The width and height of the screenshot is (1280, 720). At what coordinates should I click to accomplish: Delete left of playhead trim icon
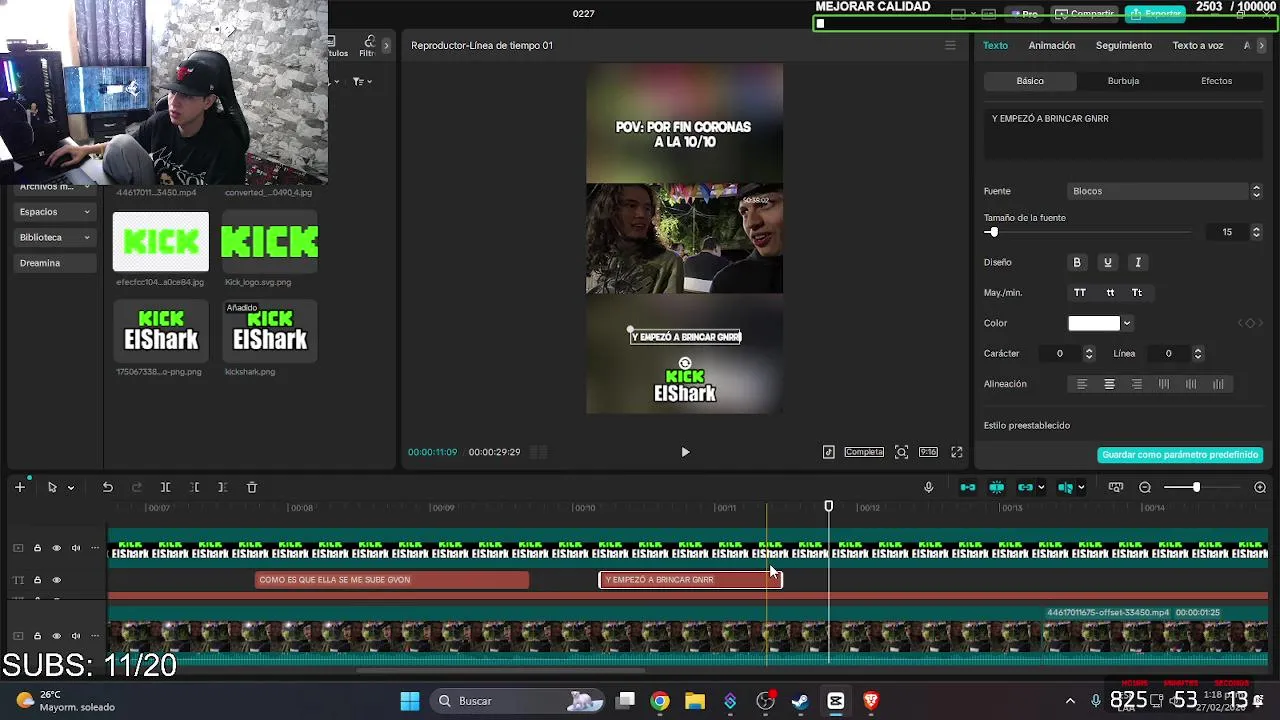pos(195,487)
